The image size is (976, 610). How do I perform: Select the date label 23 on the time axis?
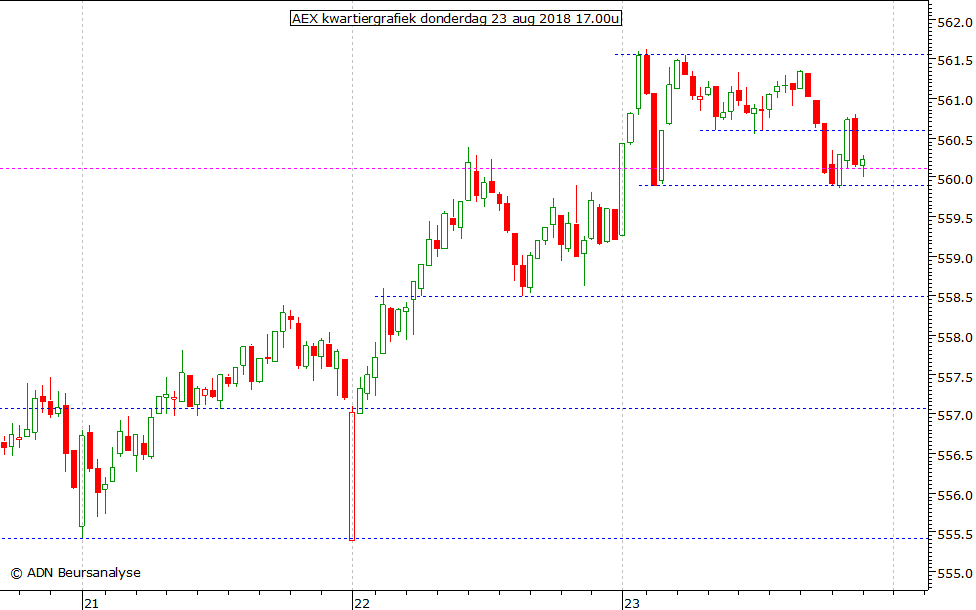(x=631, y=603)
